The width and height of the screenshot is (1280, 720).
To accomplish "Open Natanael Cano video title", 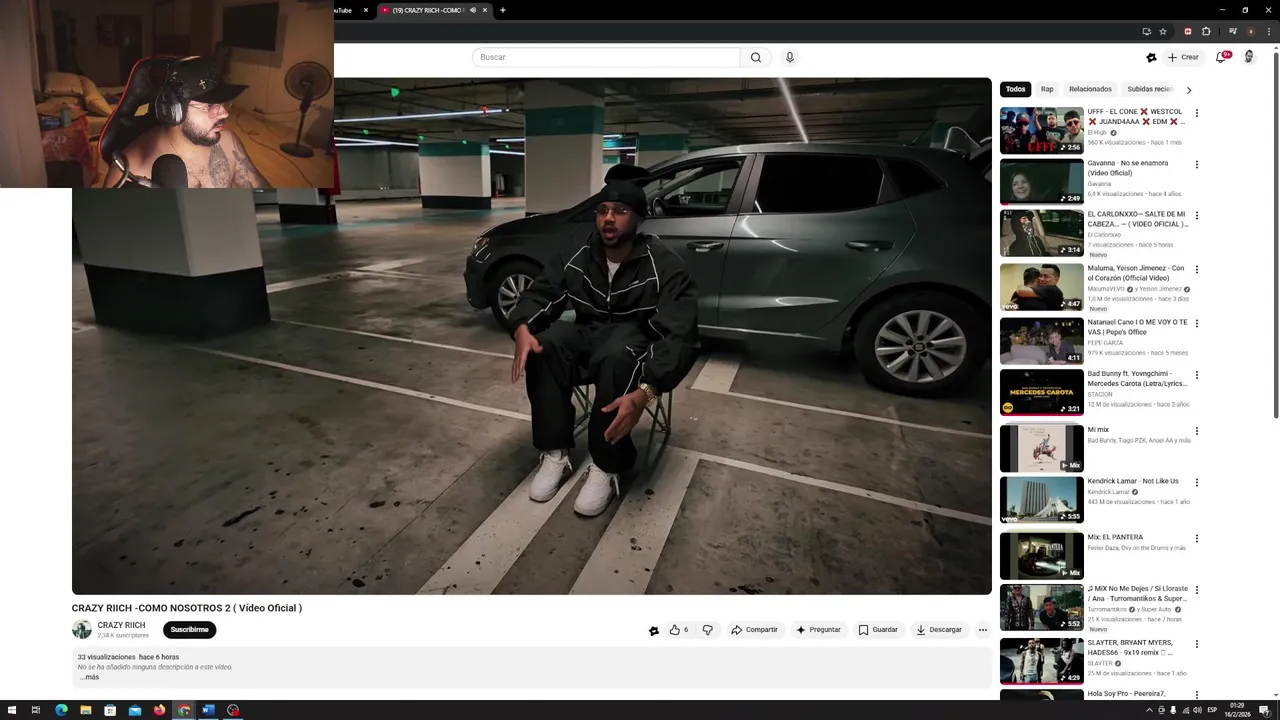I will coord(1138,327).
